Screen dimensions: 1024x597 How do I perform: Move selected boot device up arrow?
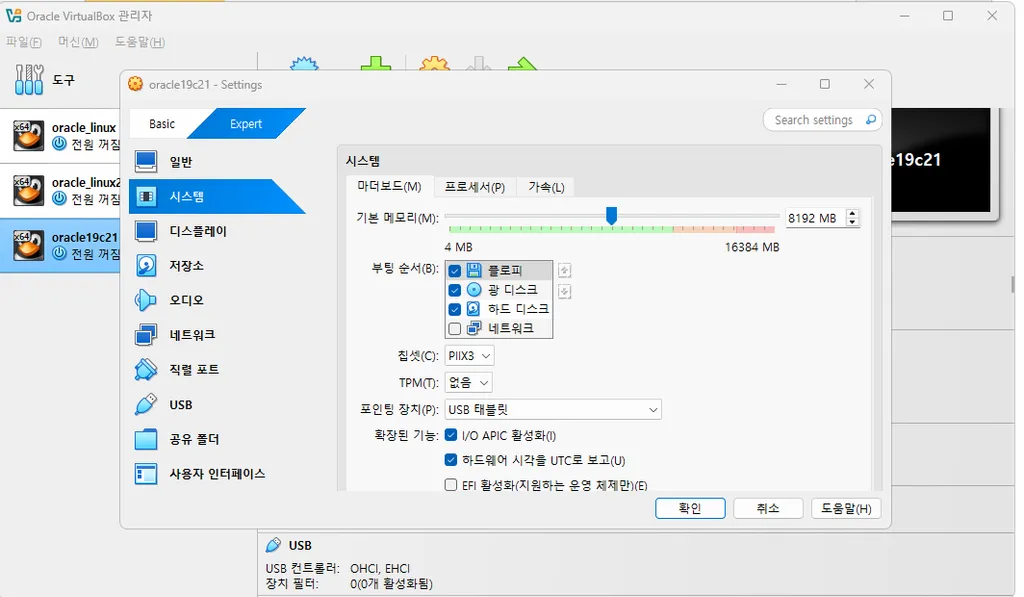click(x=564, y=270)
